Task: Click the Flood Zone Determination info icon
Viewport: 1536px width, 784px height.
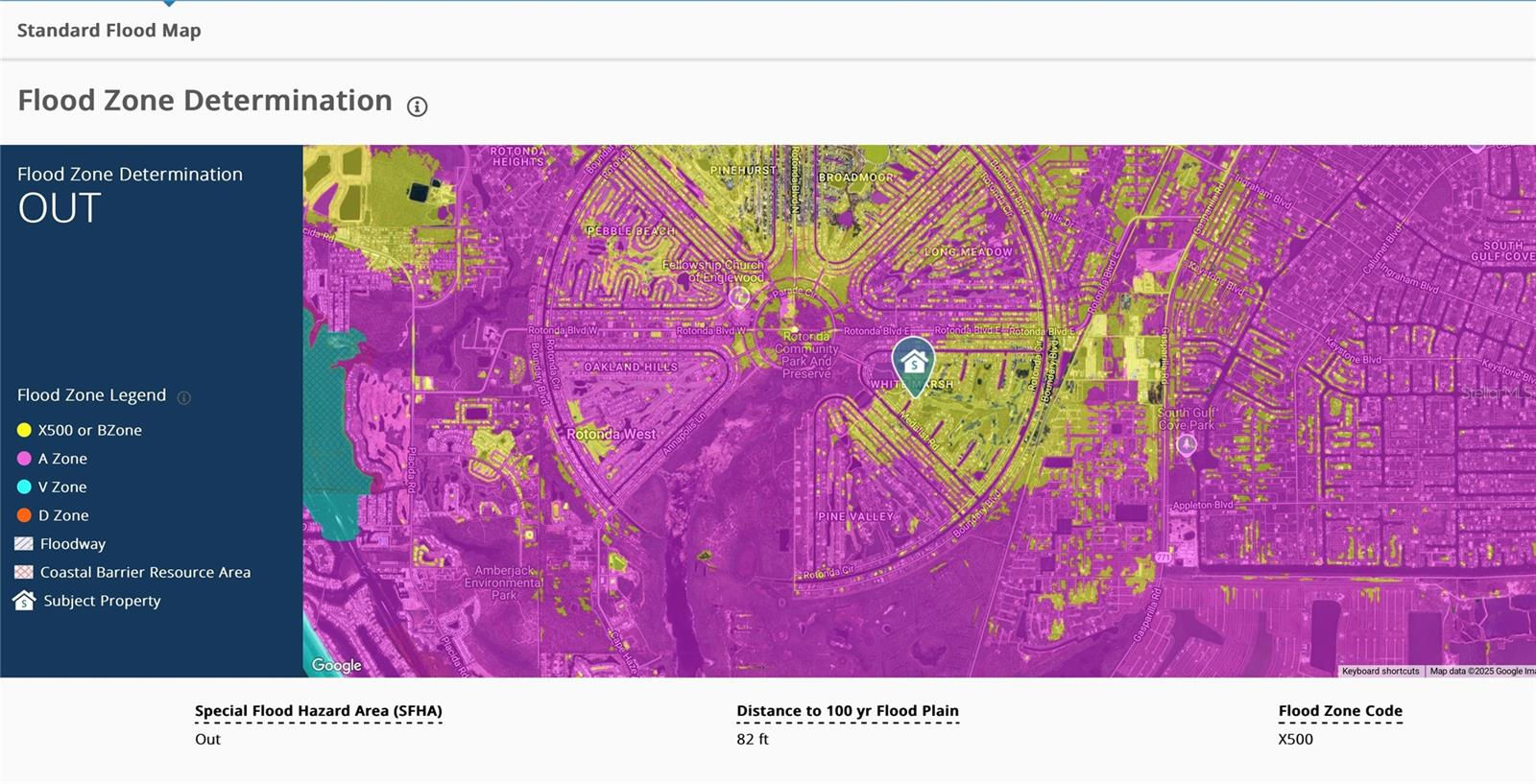Action: coord(417,107)
